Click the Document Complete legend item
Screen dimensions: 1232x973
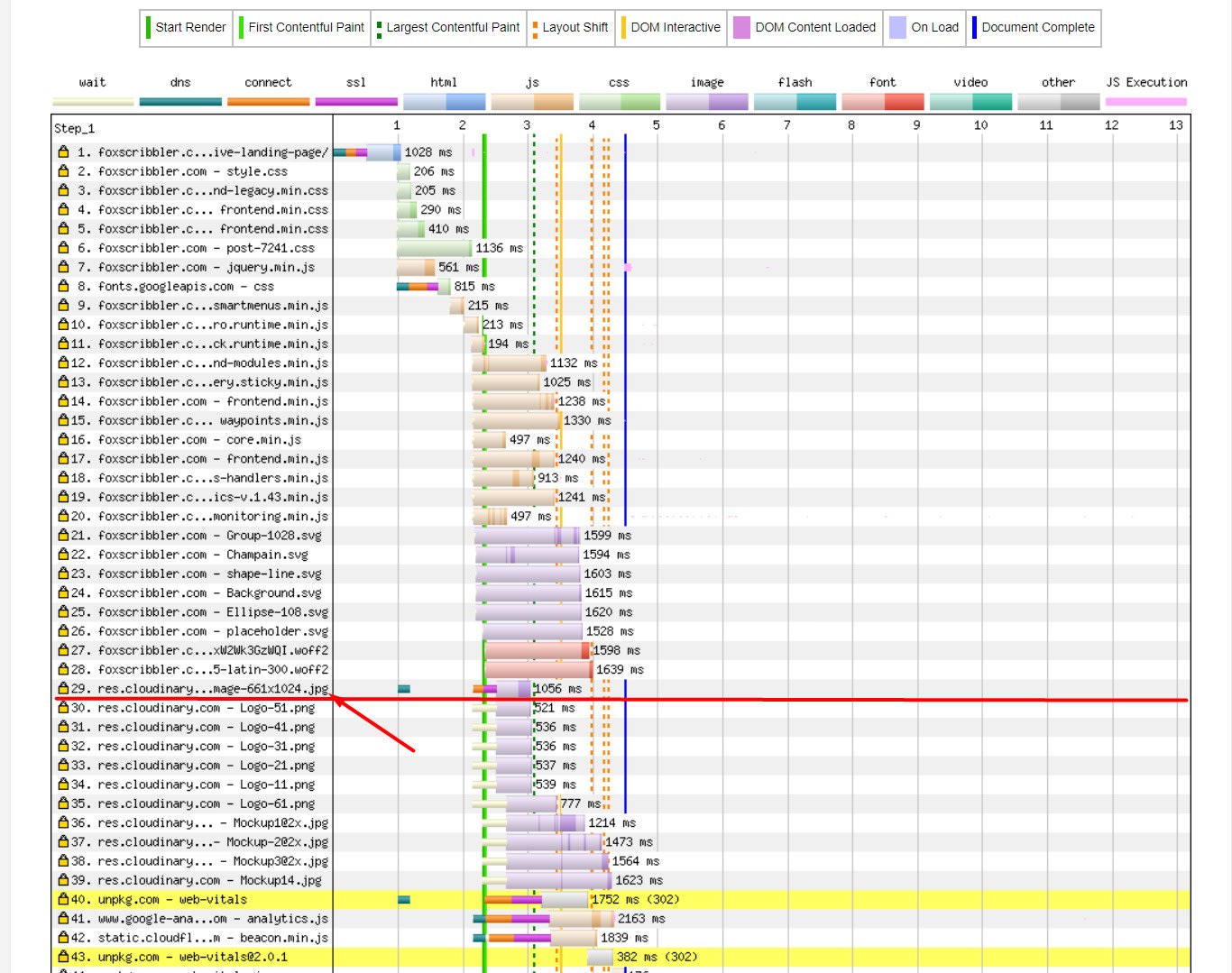click(1034, 28)
